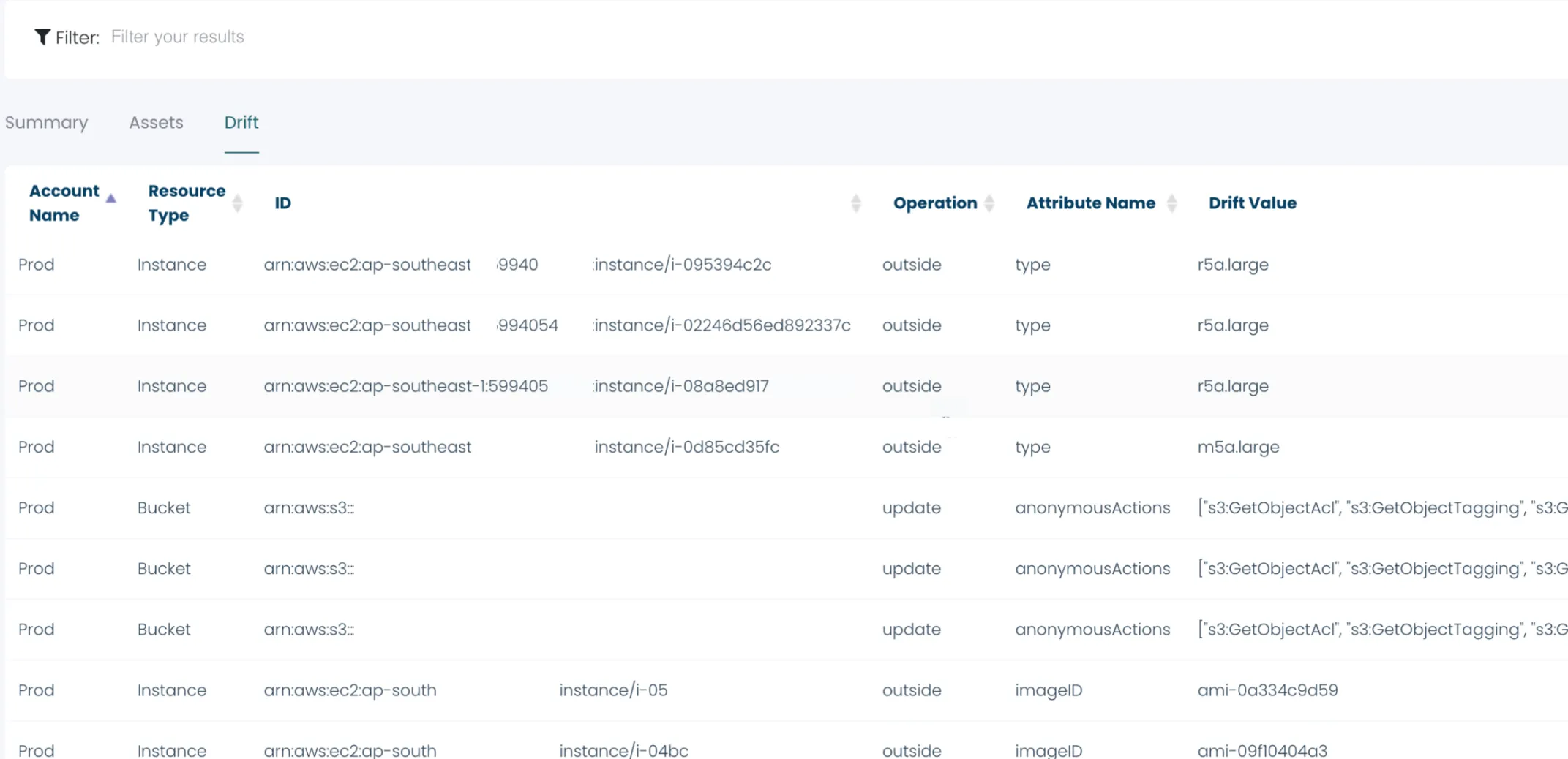Select instance i-02246d56ed892337c ID cell
This screenshot has height=759, width=1568.
tap(722, 325)
